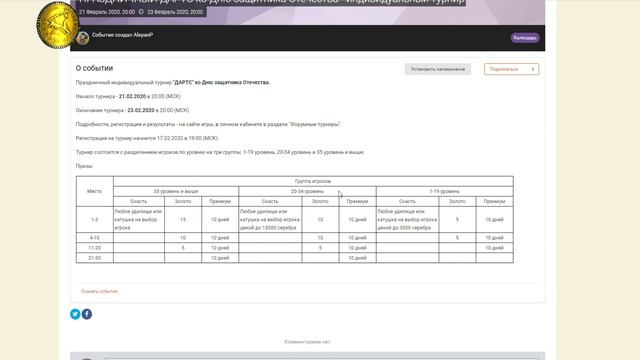640x360 pixels.
Task: Click the tournament start date 21.02.2020 line
Action: click(128, 96)
